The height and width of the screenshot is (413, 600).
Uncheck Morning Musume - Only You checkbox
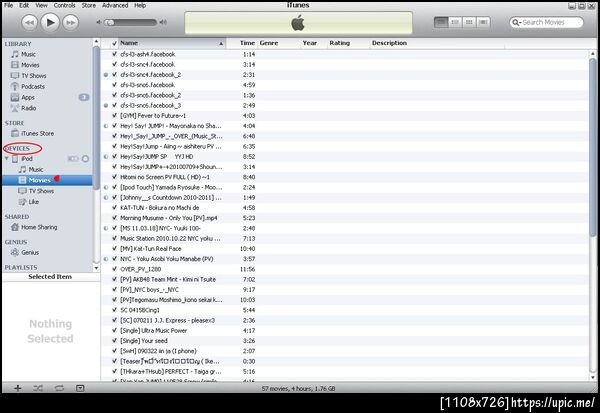(114, 218)
